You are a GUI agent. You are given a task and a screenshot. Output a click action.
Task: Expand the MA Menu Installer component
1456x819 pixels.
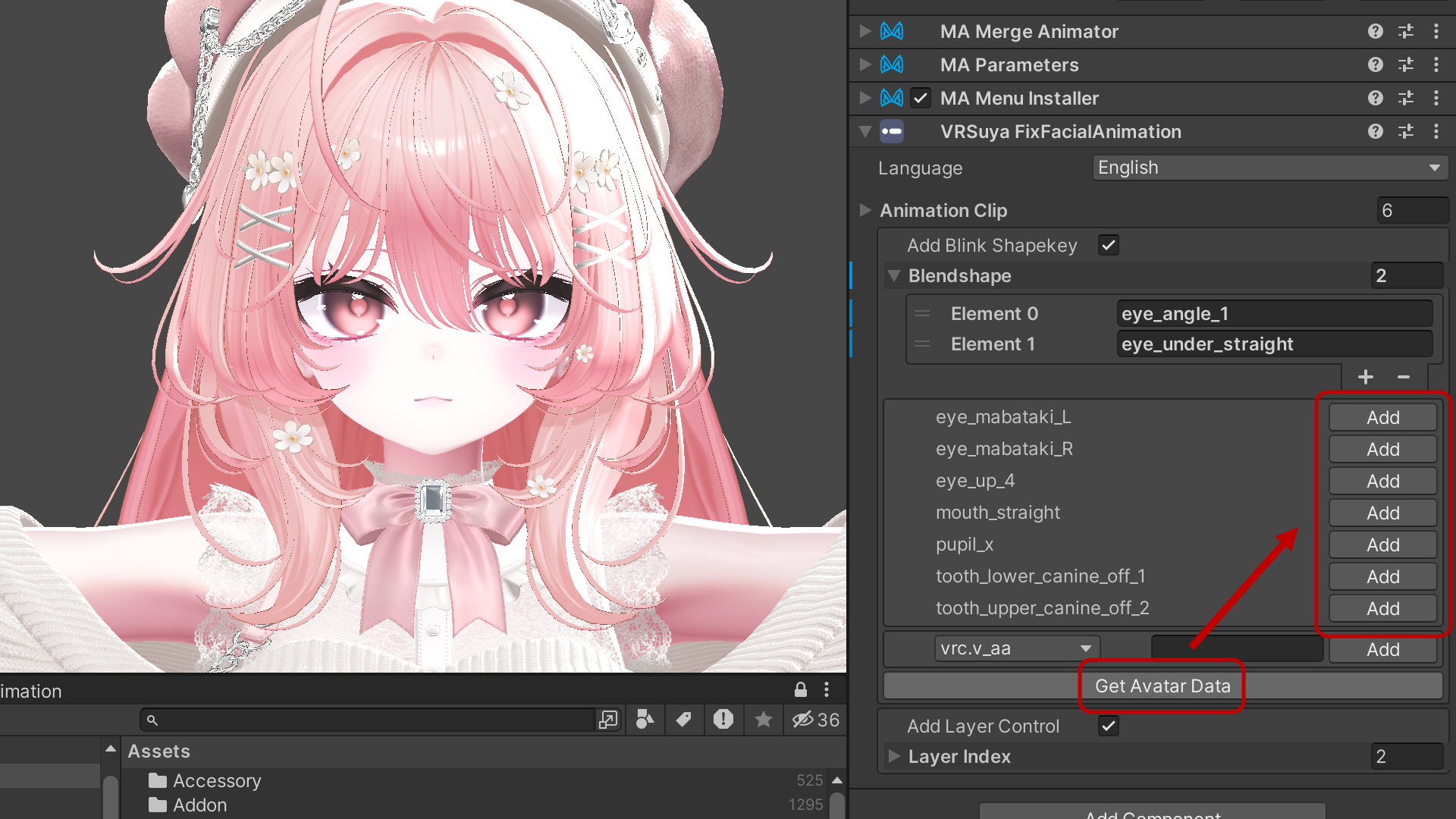pyautogui.click(x=865, y=98)
